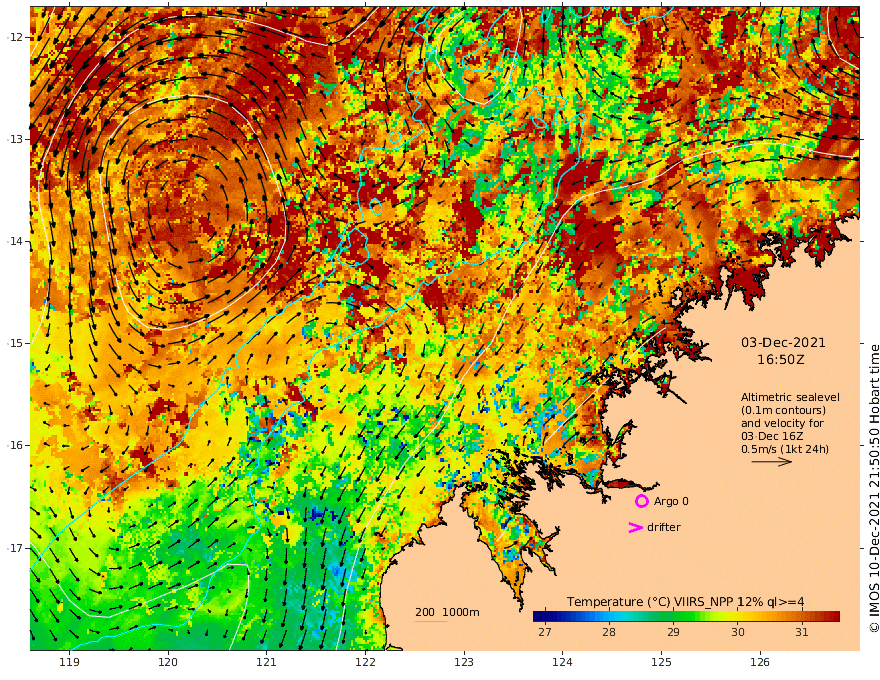Click the colorbar tick label 29
This screenshot has height=680, width=880.
(673, 632)
